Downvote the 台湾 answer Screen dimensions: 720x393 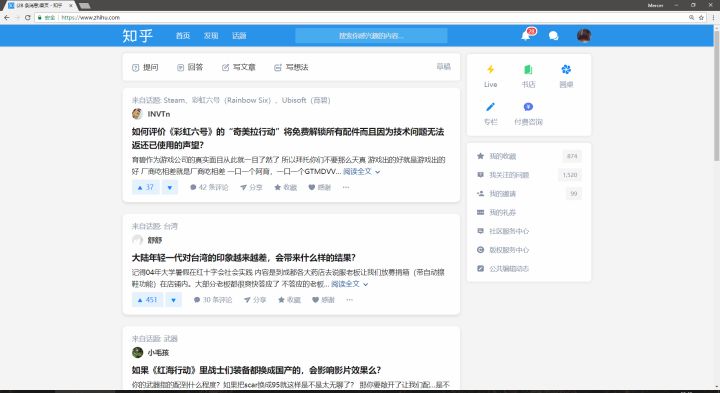tap(173, 300)
